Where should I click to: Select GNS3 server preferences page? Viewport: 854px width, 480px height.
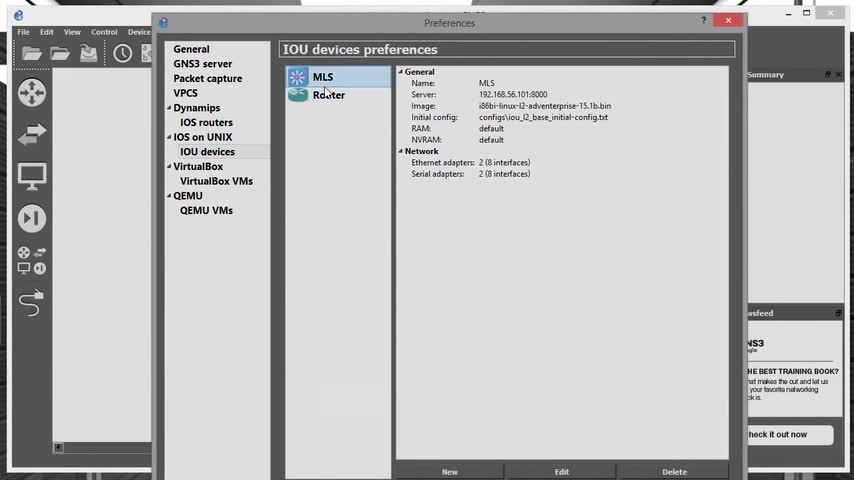[203, 64]
